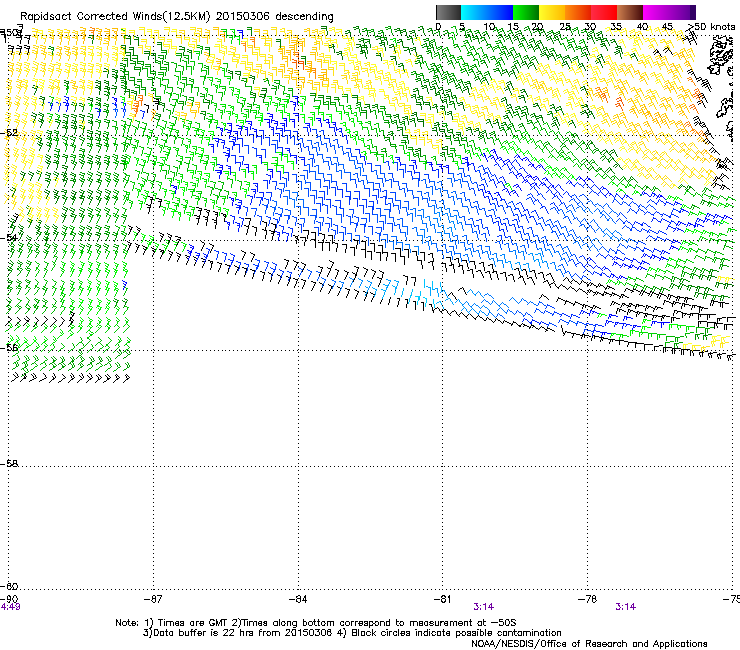Click the -60 latitude axis label
Image resolution: width=740 pixels, height=650 pixels.
pos(9,587)
